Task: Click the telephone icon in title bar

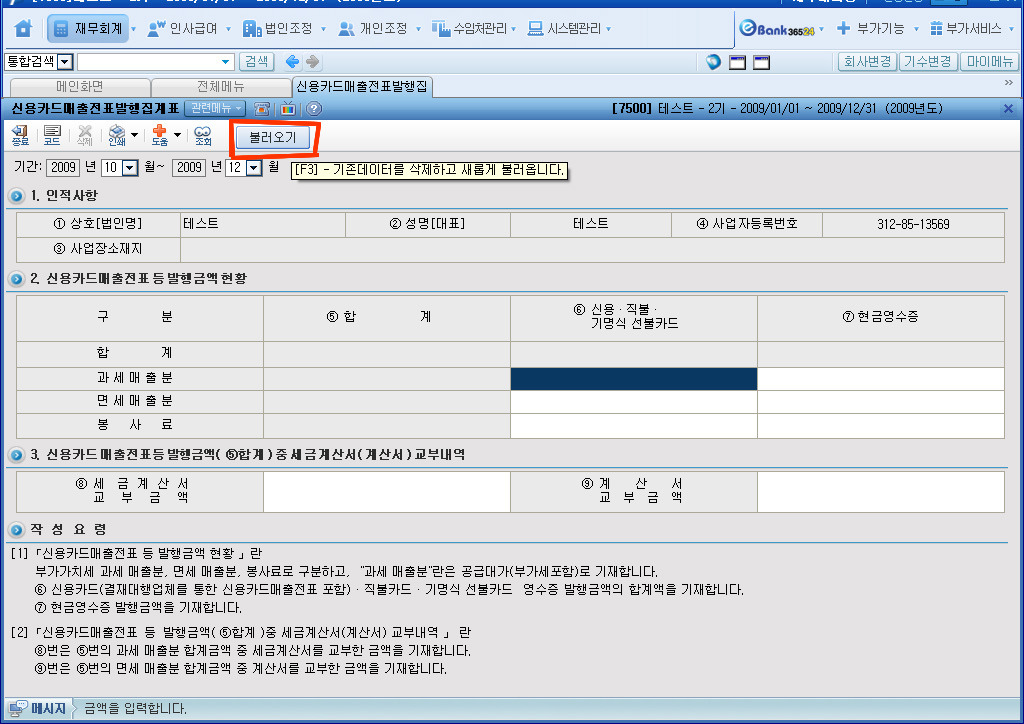Action: (x=262, y=109)
